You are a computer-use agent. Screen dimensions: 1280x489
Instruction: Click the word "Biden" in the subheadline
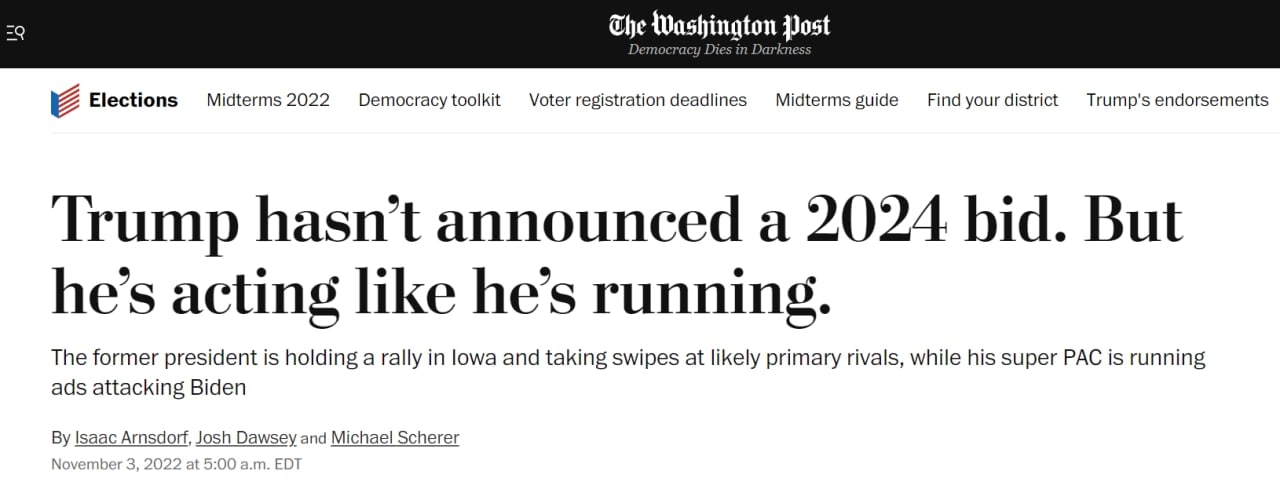click(218, 387)
